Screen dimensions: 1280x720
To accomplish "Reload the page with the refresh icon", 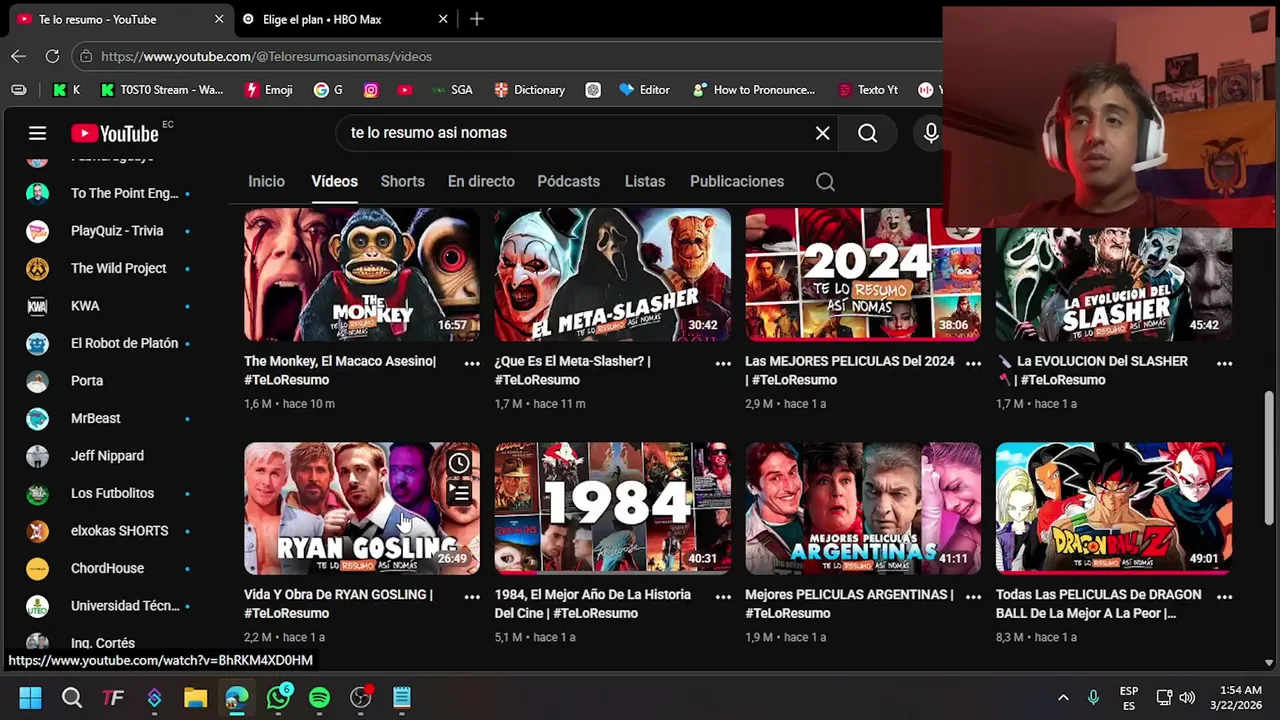I will [x=52, y=56].
